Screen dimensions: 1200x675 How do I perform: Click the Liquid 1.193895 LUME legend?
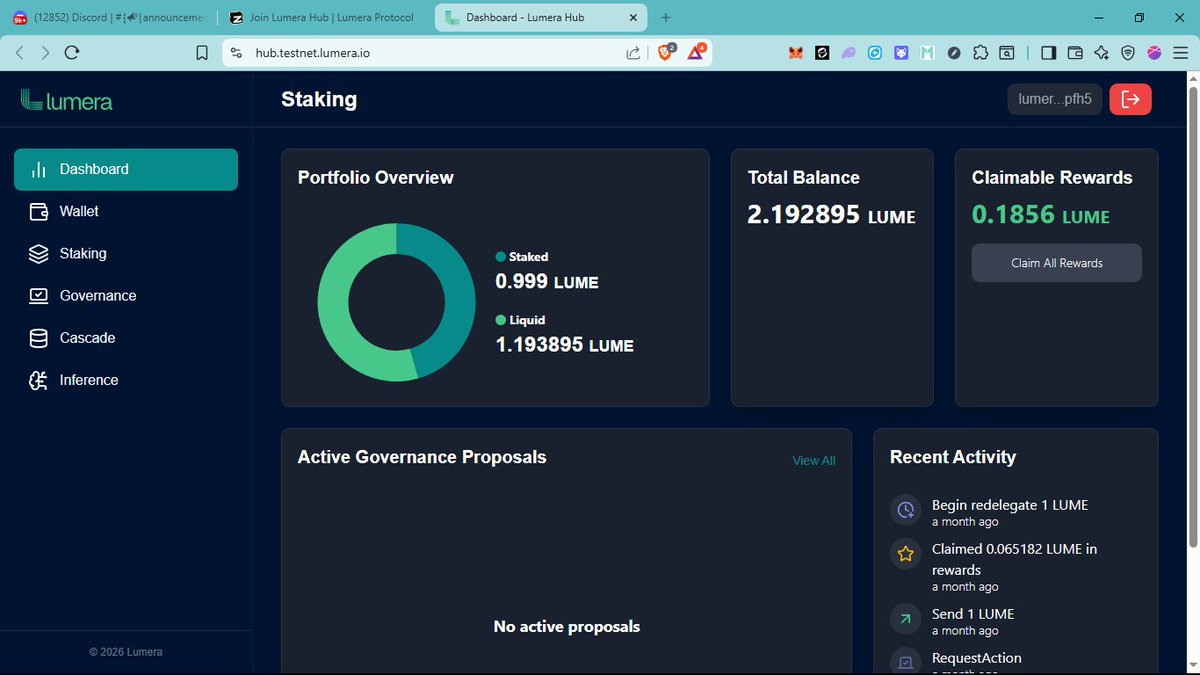point(565,334)
